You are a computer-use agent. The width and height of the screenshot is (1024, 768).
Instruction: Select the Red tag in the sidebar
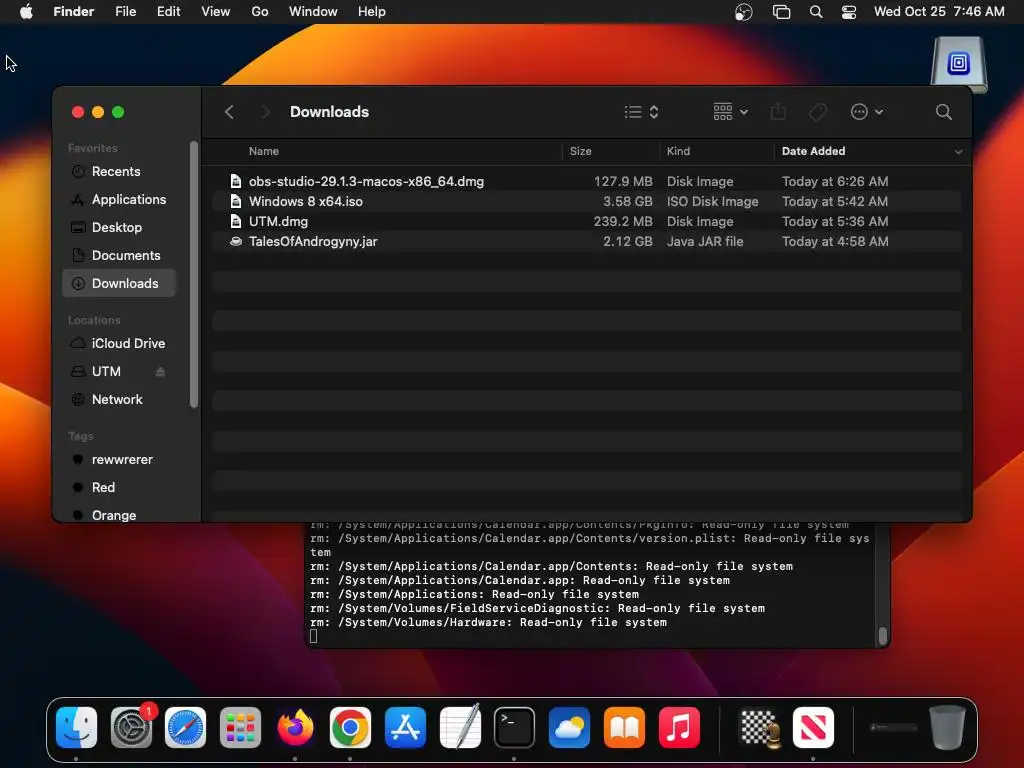[119, 488]
